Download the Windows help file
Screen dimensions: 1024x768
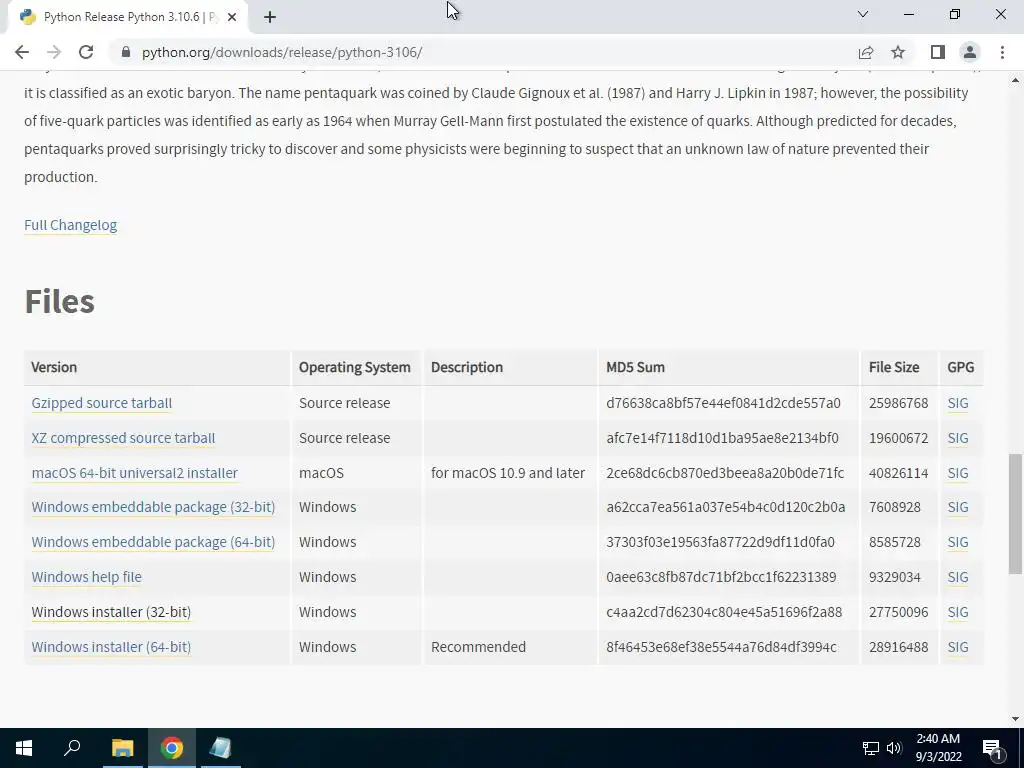point(86,577)
